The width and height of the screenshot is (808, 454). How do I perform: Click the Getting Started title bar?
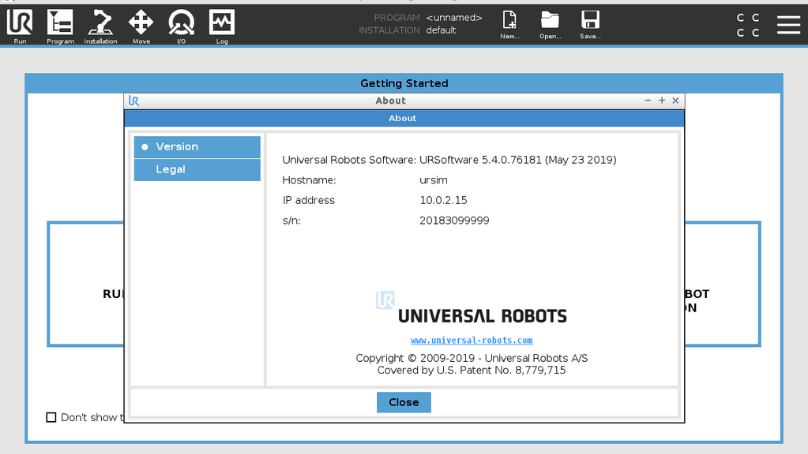coord(404,83)
